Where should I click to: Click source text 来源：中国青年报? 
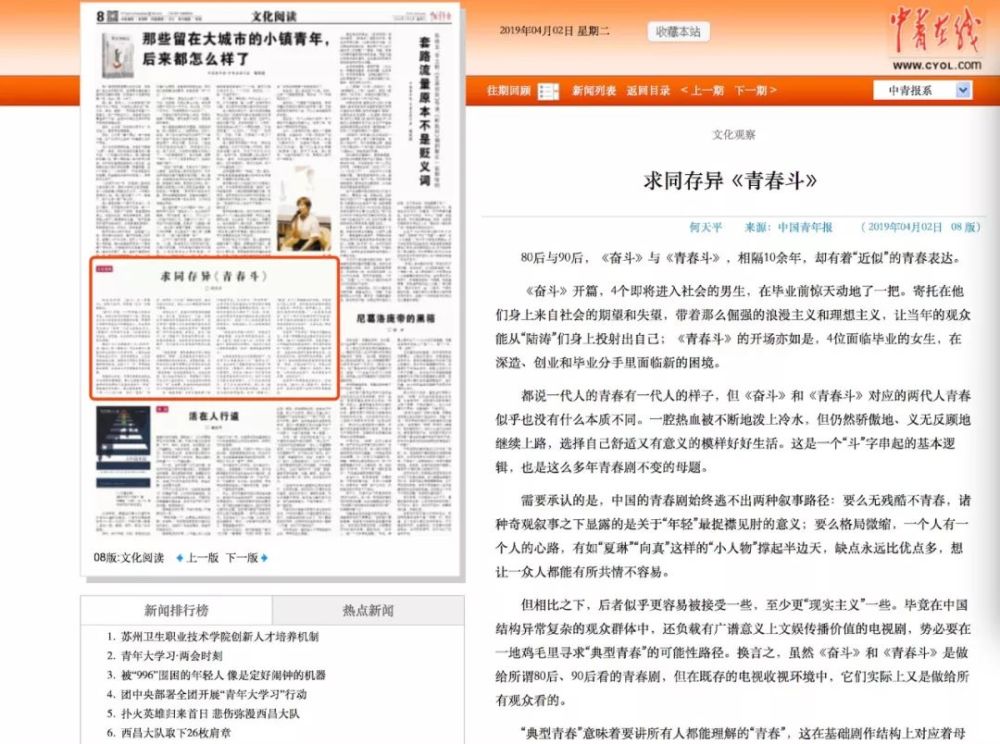click(x=788, y=227)
